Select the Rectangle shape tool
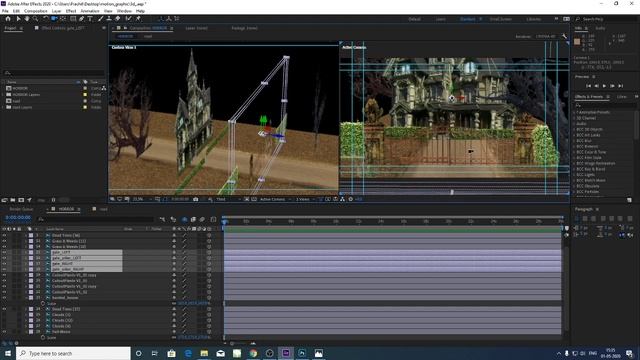The width and height of the screenshot is (640, 360). [73, 19]
